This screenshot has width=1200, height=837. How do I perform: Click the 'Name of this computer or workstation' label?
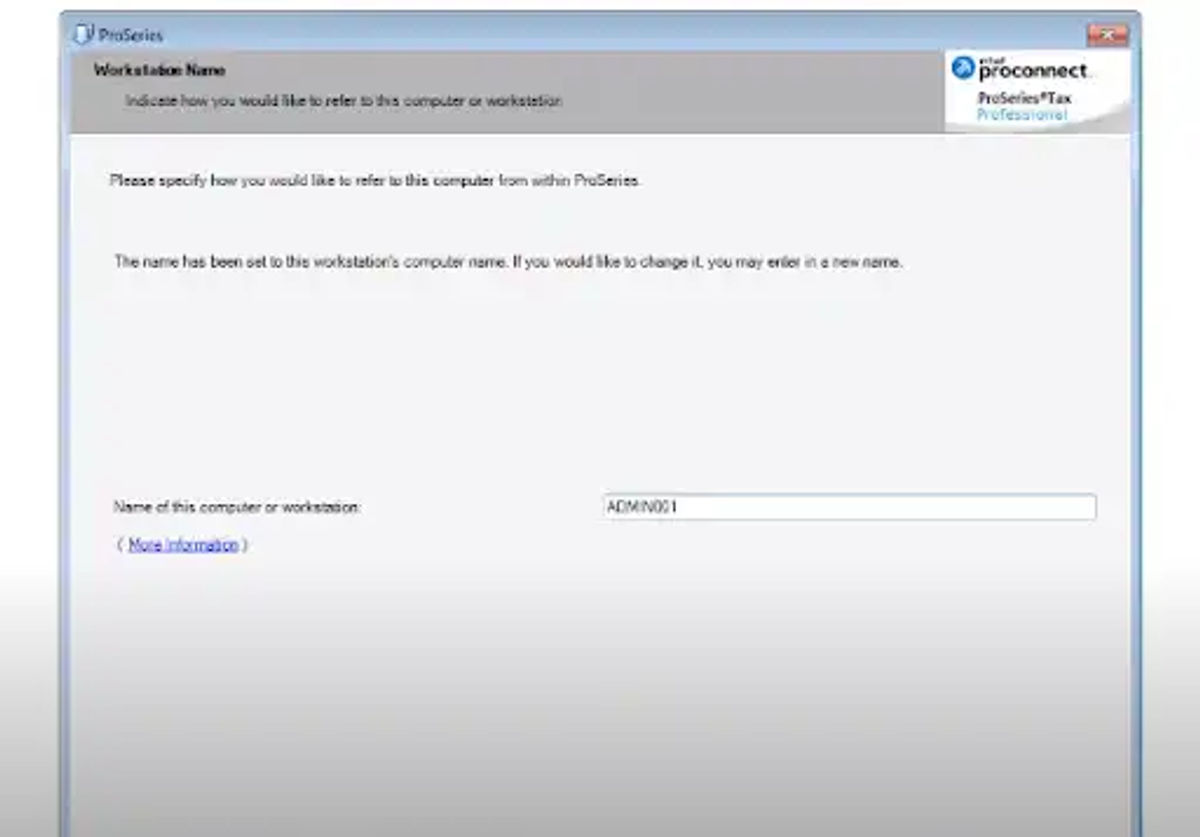(x=237, y=507)
